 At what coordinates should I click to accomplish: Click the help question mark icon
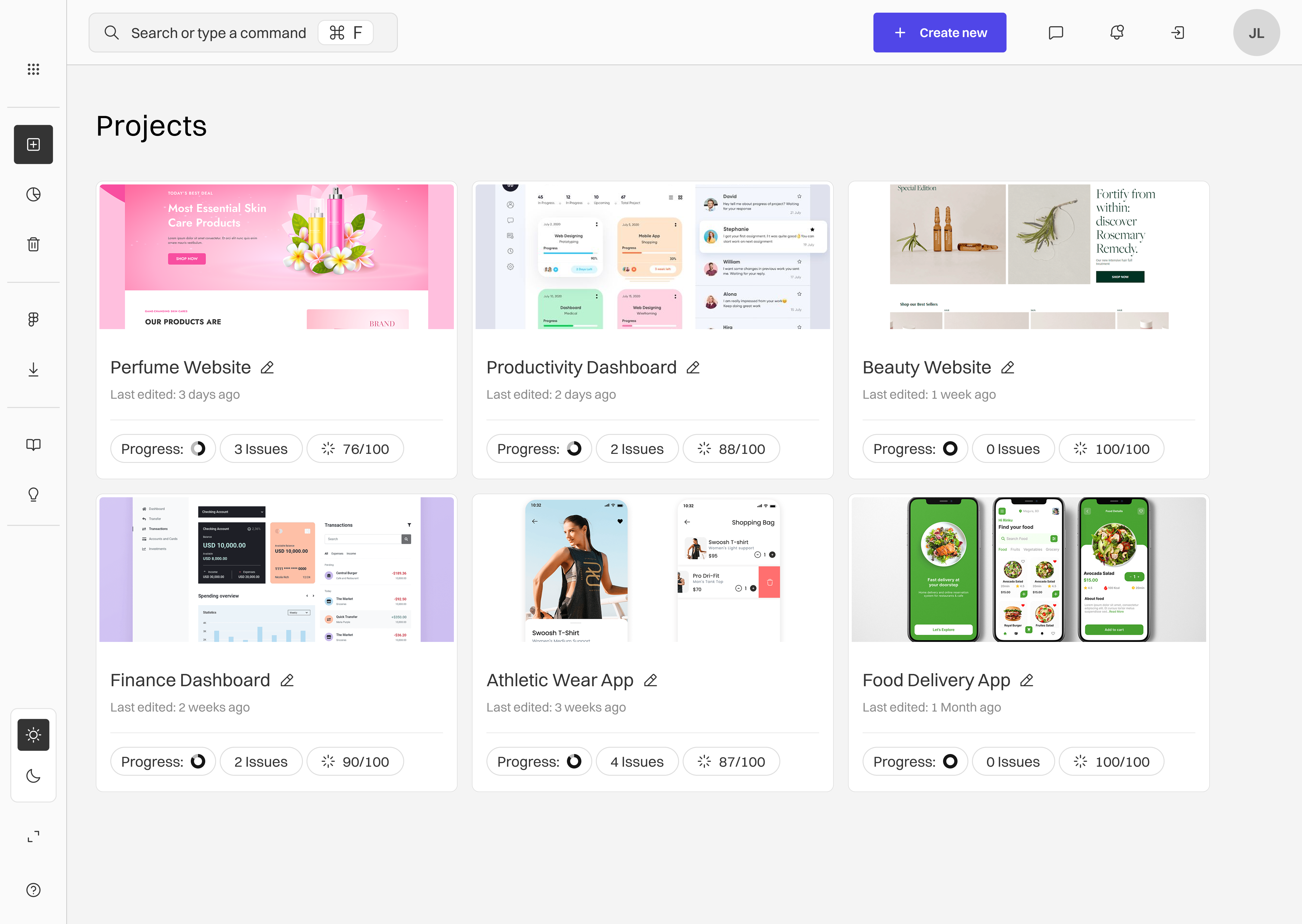click(33, 890)
